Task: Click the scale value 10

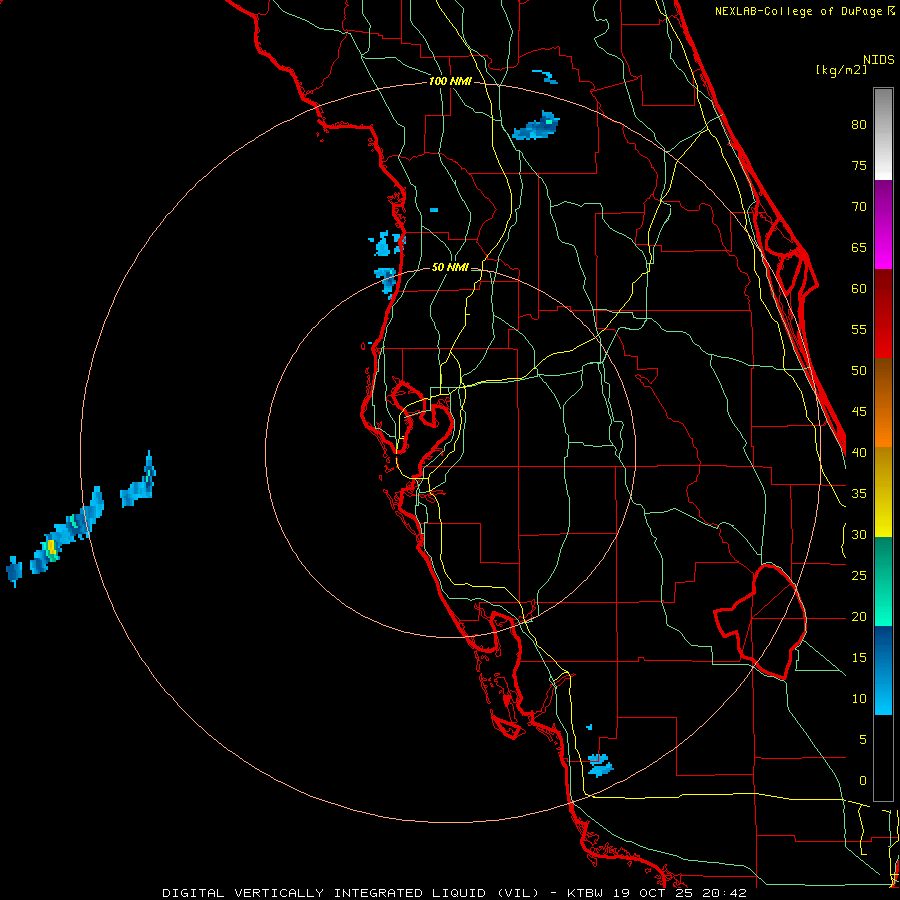Action: pos(859,699)
